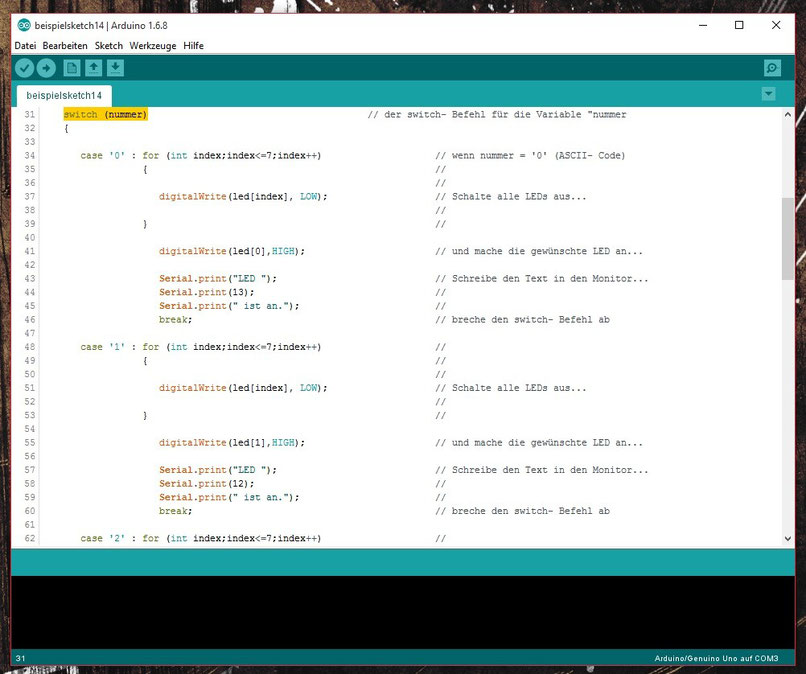Open the Serial Monitor magnifier icon

coord(772,68)
